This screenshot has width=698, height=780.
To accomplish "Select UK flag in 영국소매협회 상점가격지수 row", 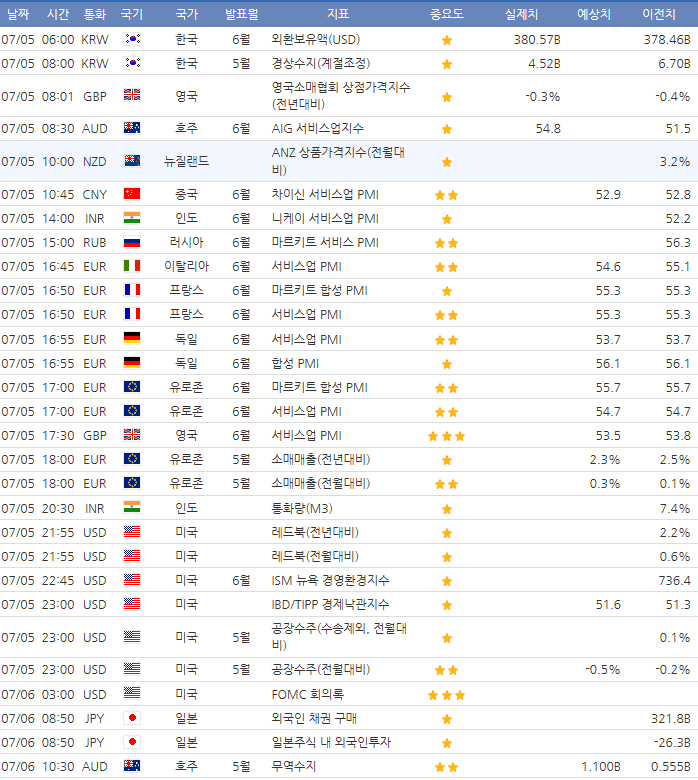I will click(x=132, y=95).
